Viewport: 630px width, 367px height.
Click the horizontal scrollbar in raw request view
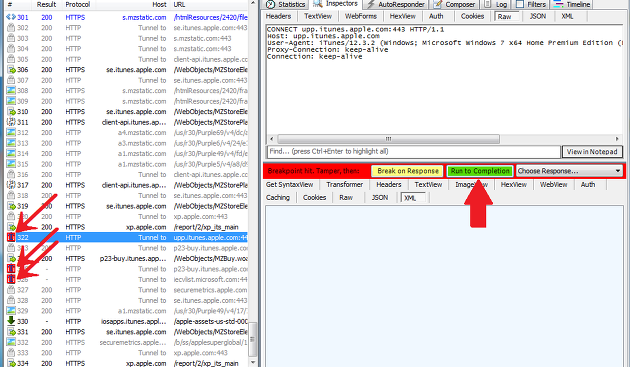(x=389, y=139)
